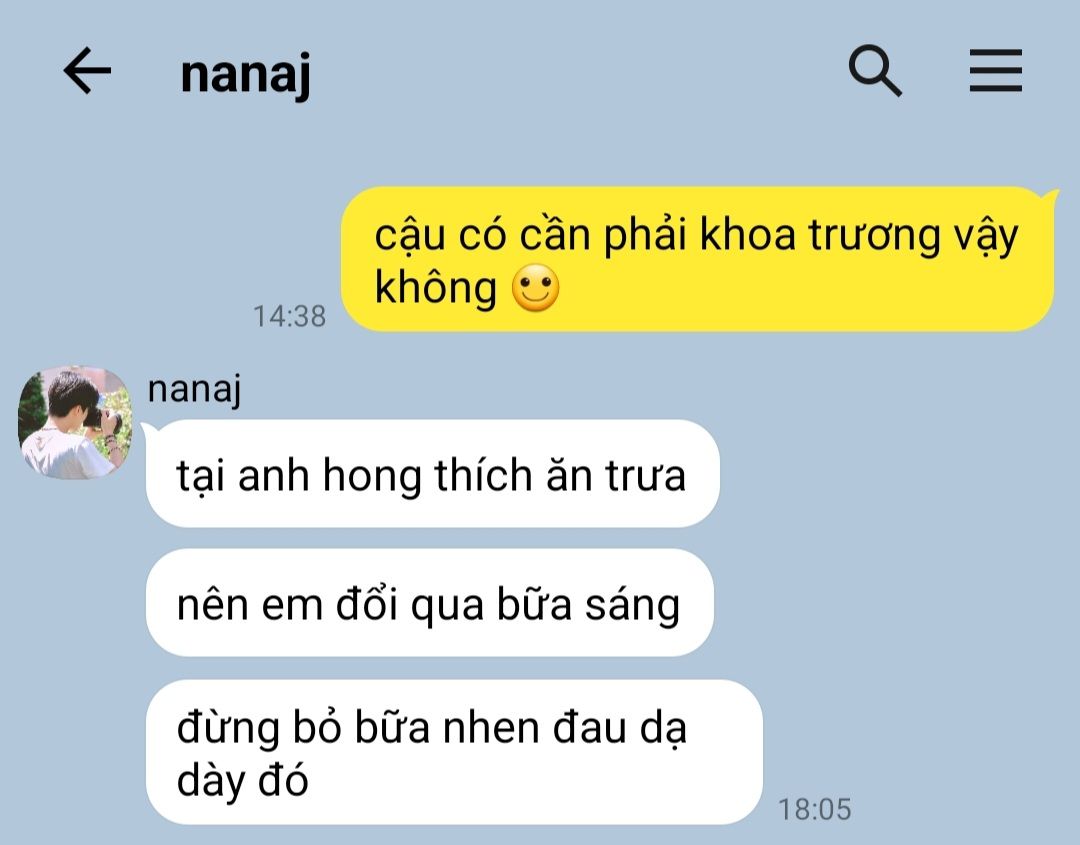
Task: Open nanaj's profile picture
Action: click(74, 422)
